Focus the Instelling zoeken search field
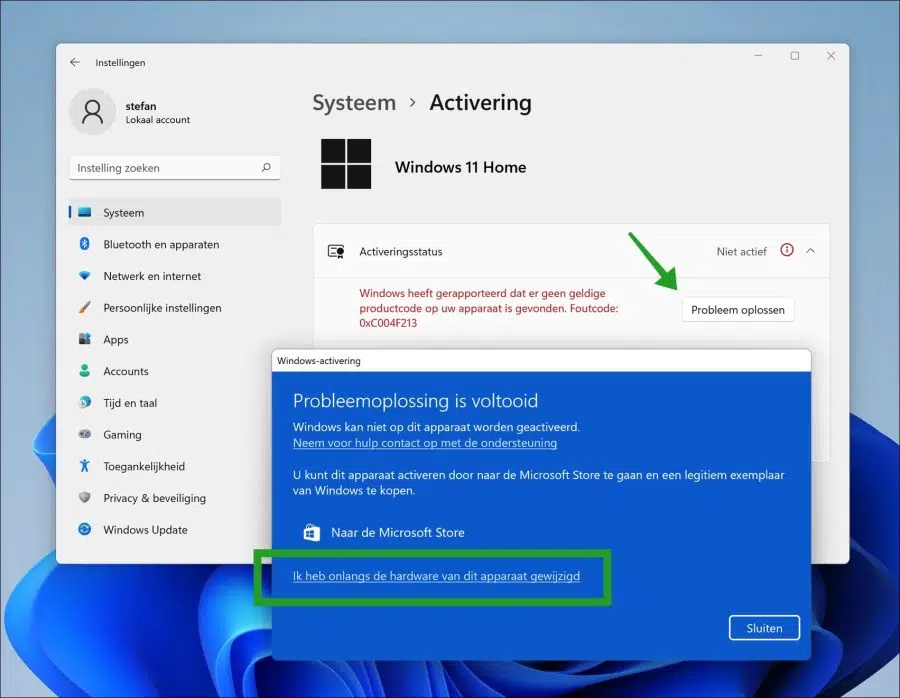The height and width of the screenshot is (698, 900). pos(174,168)
